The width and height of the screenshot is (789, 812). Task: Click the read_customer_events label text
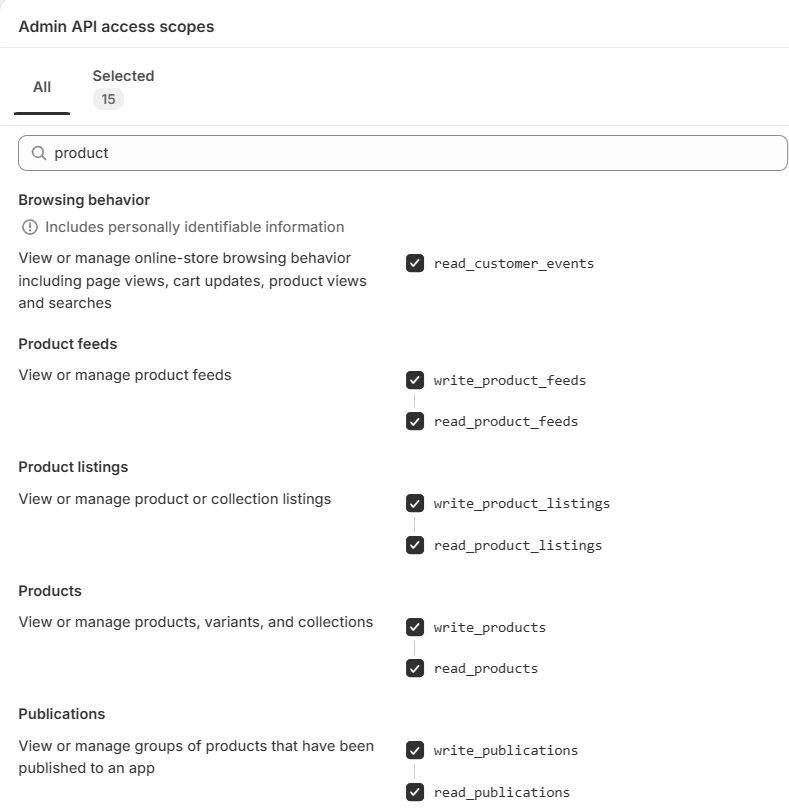coord(514,264)
